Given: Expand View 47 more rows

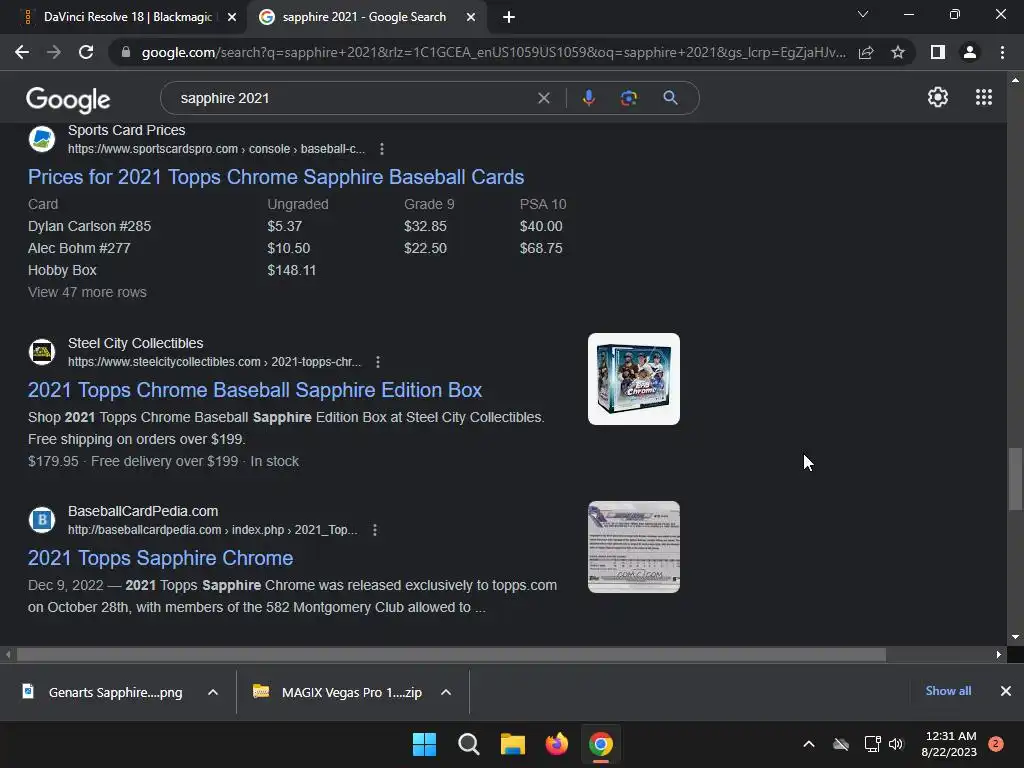Looking at the screenshot, I should pyautogui.click(x=87, y=292).
